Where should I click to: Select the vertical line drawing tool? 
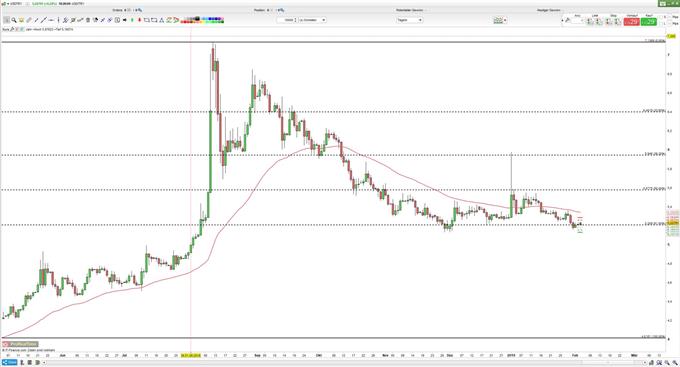pyautogui.click(x=59, y=20)
